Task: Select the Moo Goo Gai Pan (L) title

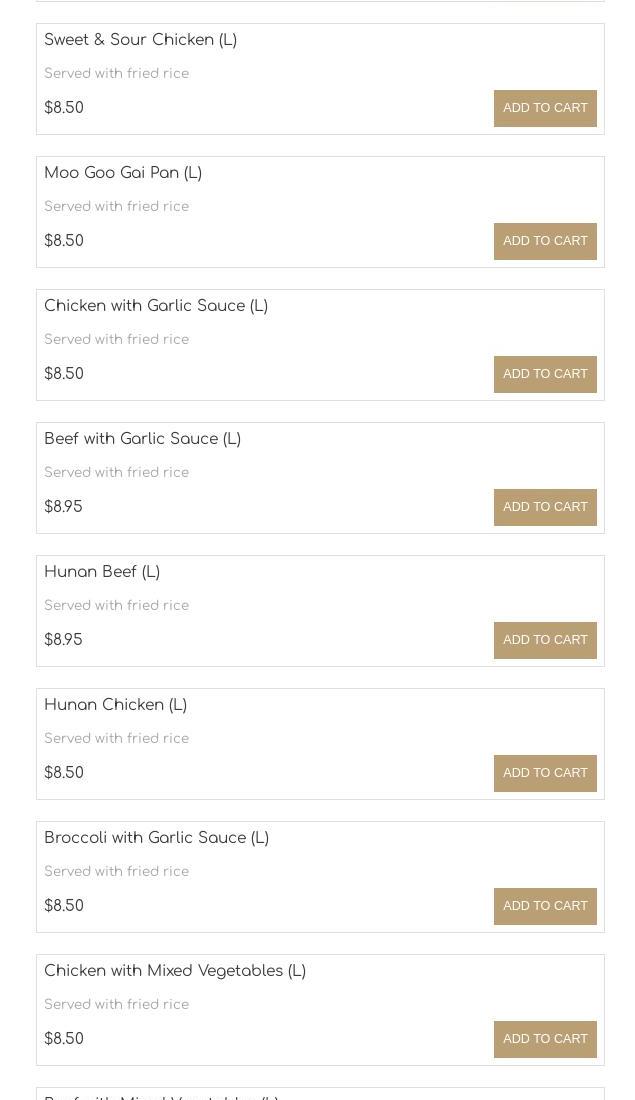Action: coord(123,173)
